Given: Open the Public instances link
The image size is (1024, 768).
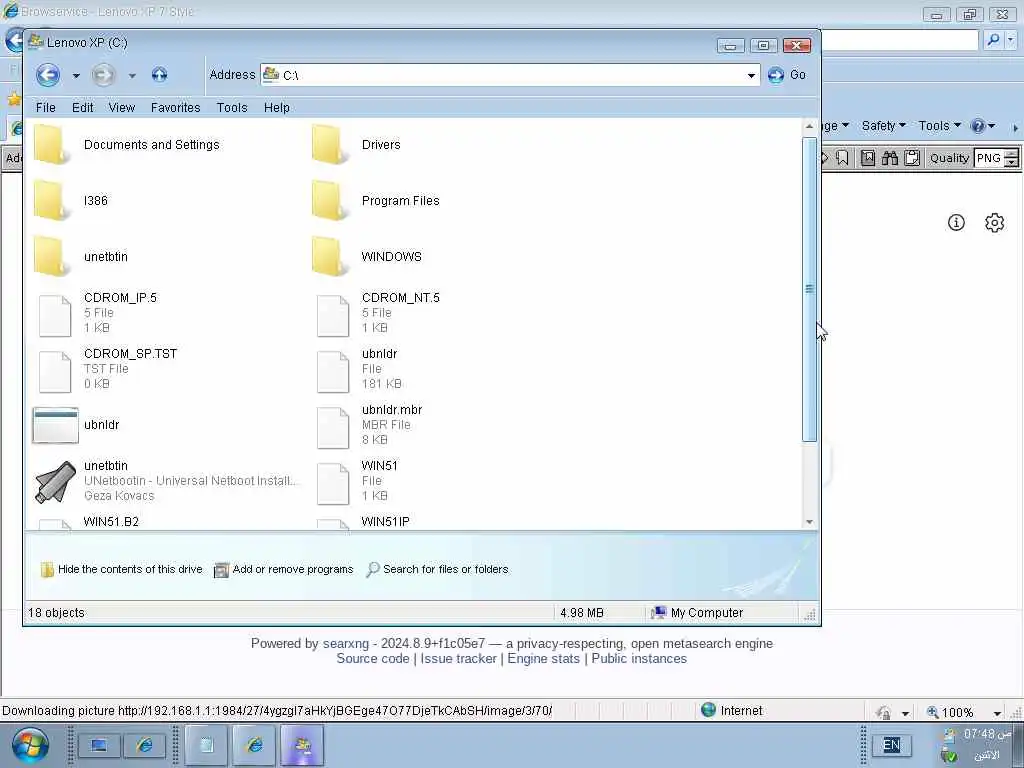Looking at the screenshot, I should tap(639, 659).
